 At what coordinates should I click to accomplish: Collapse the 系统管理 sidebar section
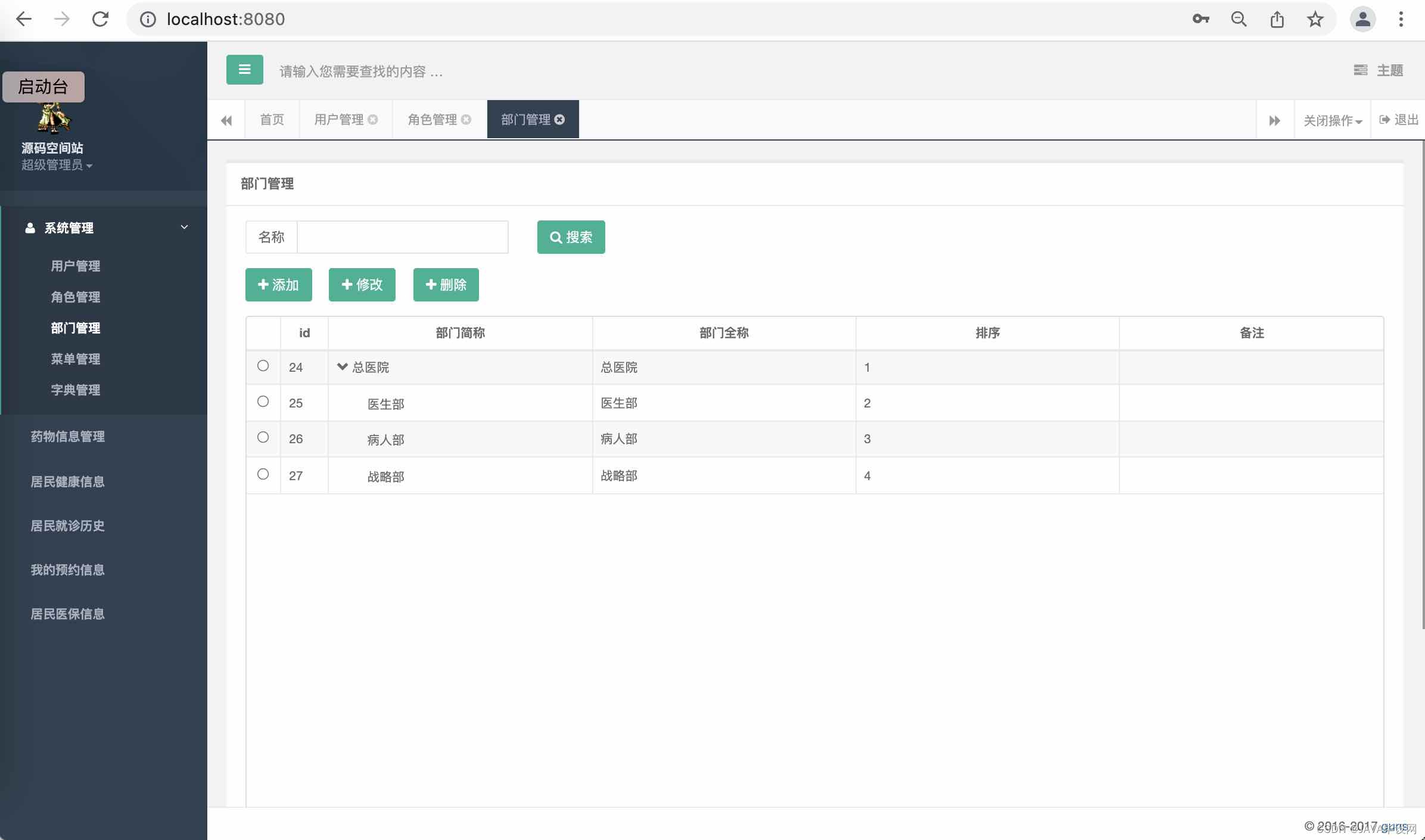coord(184,228)
